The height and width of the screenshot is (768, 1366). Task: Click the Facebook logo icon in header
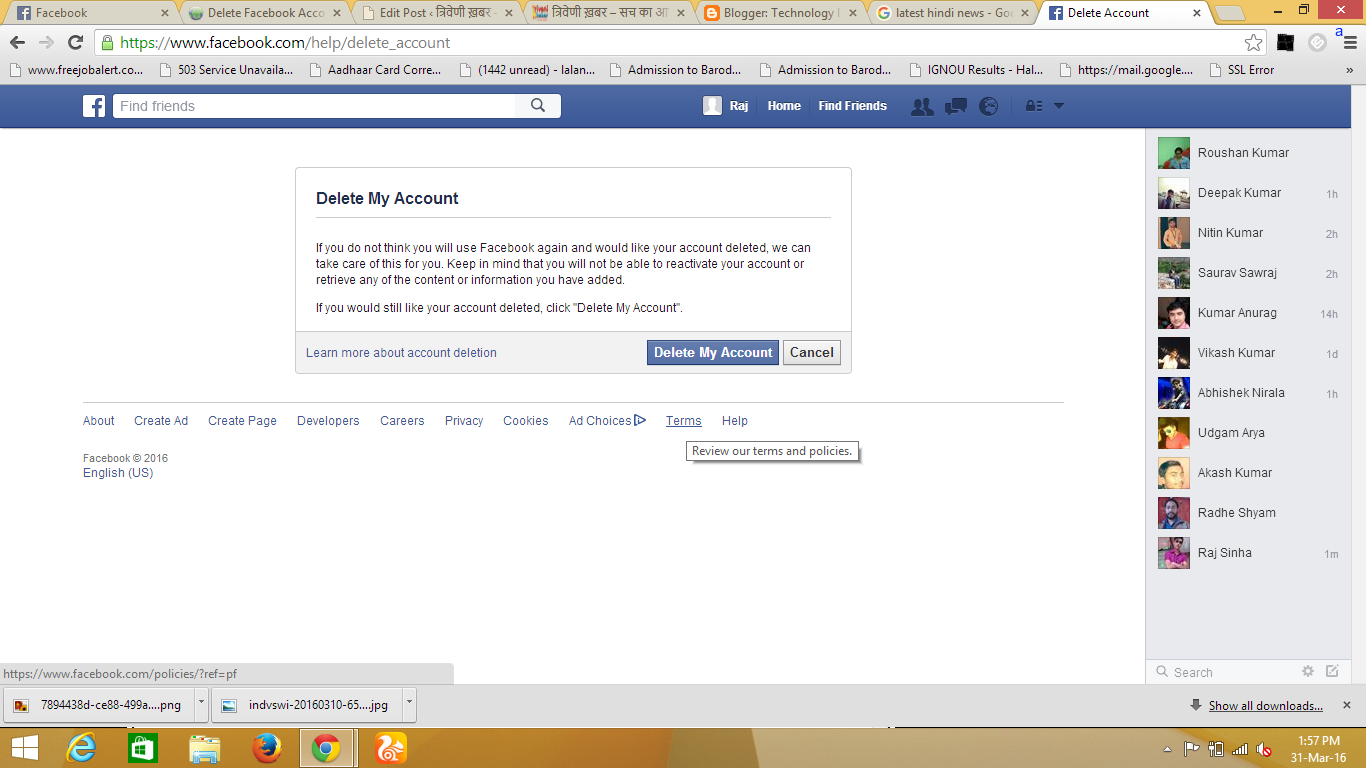pyautogui.click(x=94, y=106)
